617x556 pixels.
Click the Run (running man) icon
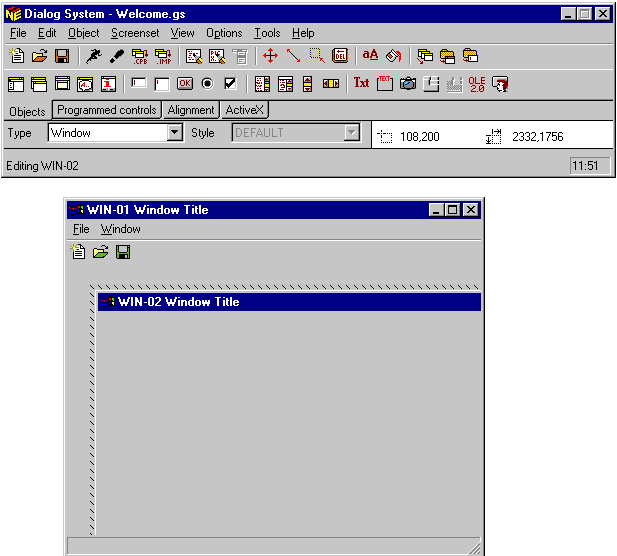click(94, 56)
